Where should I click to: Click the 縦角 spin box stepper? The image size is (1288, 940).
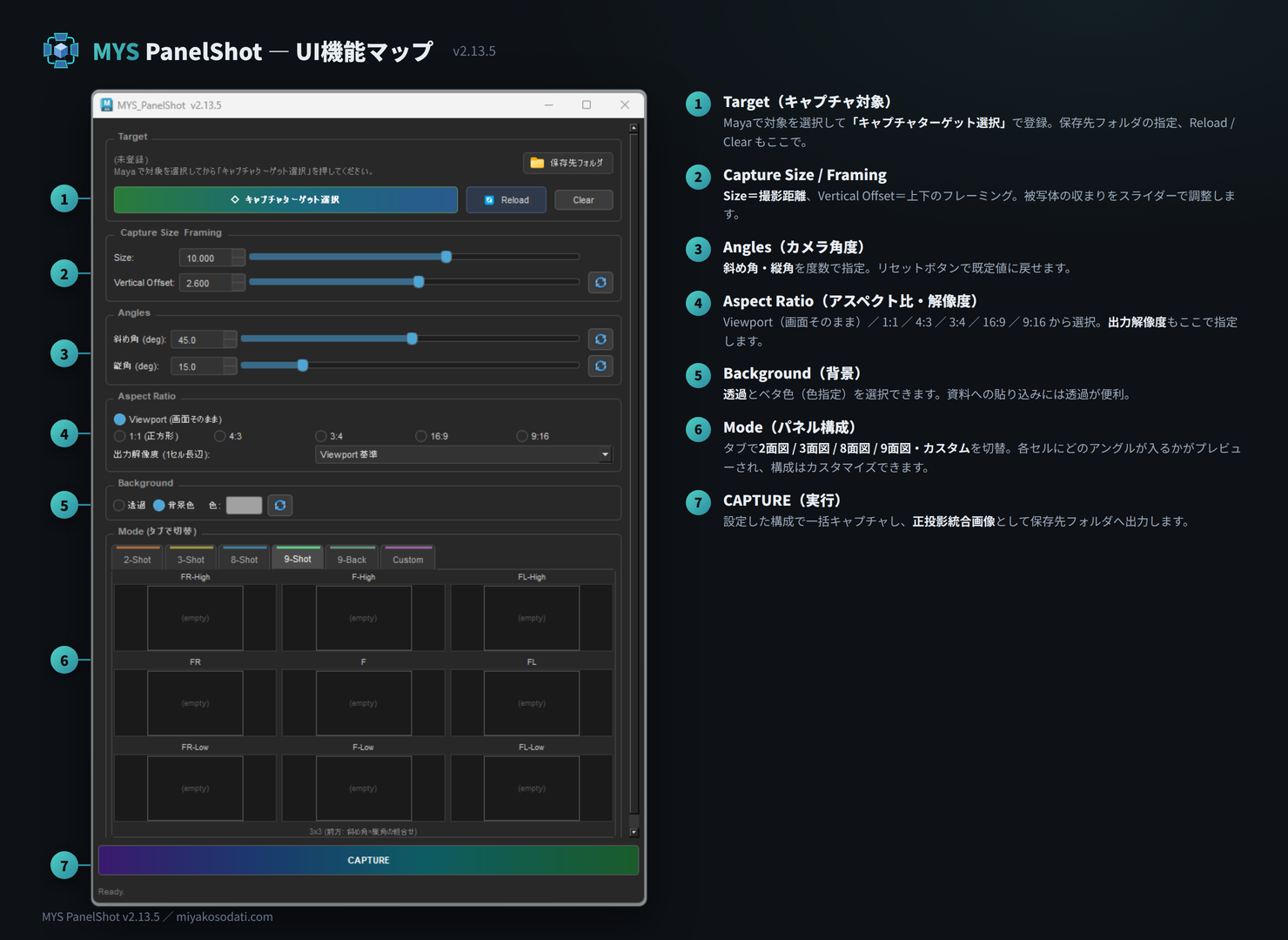point(230,366)
